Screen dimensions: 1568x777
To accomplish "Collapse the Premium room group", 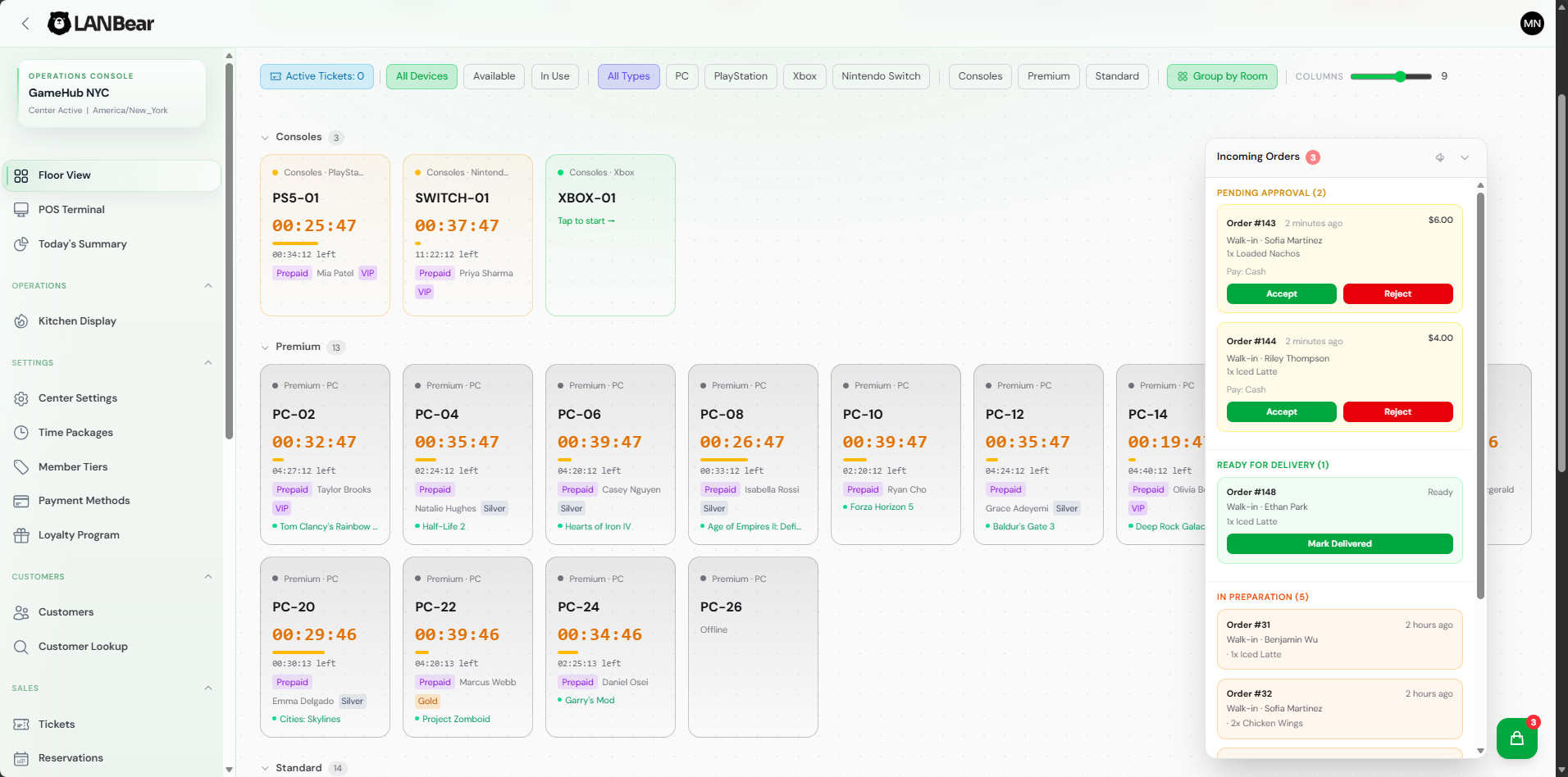I will click(265, 348).
